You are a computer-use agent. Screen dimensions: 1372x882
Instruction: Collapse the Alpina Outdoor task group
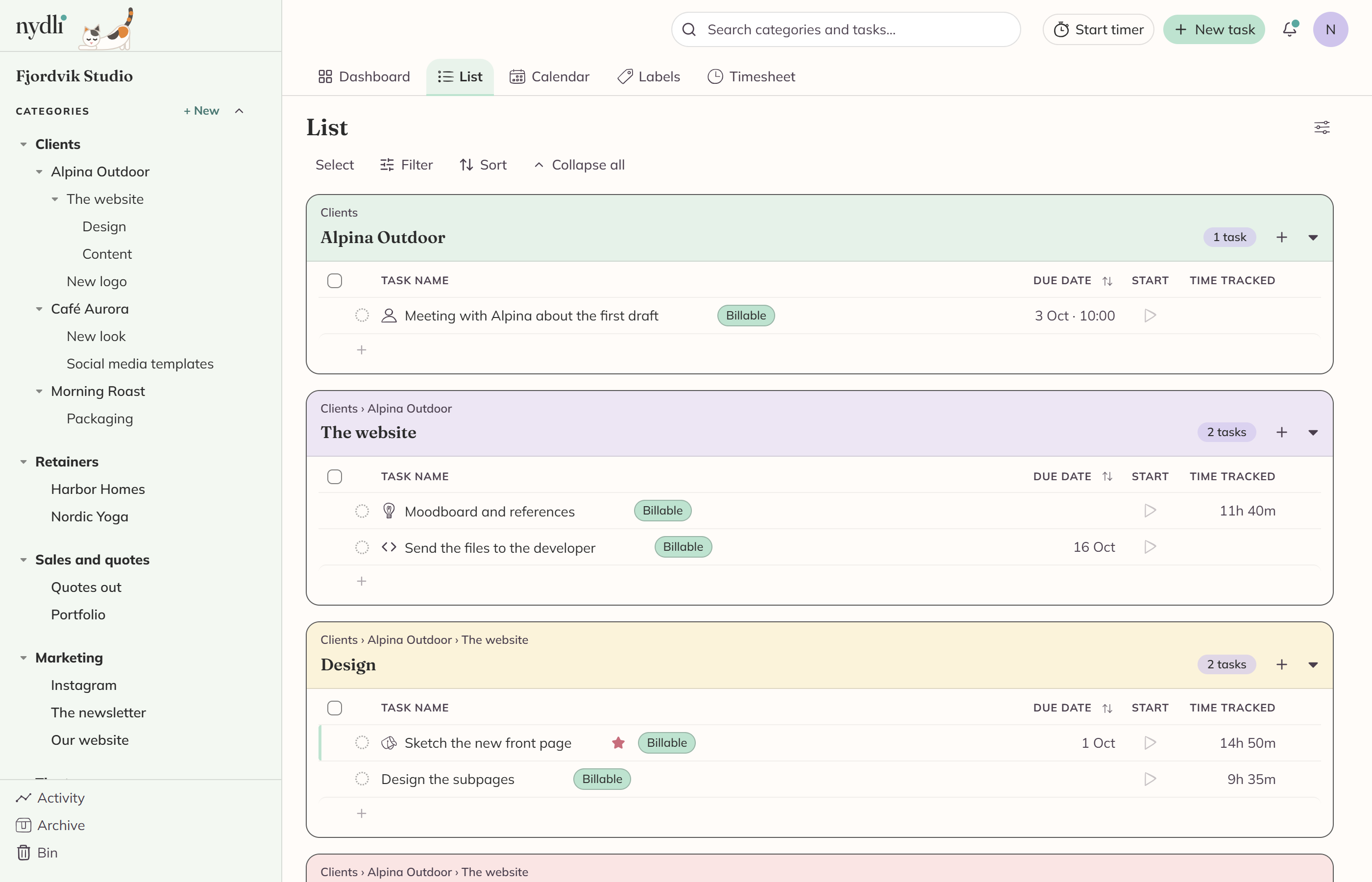coord(1313,238)
